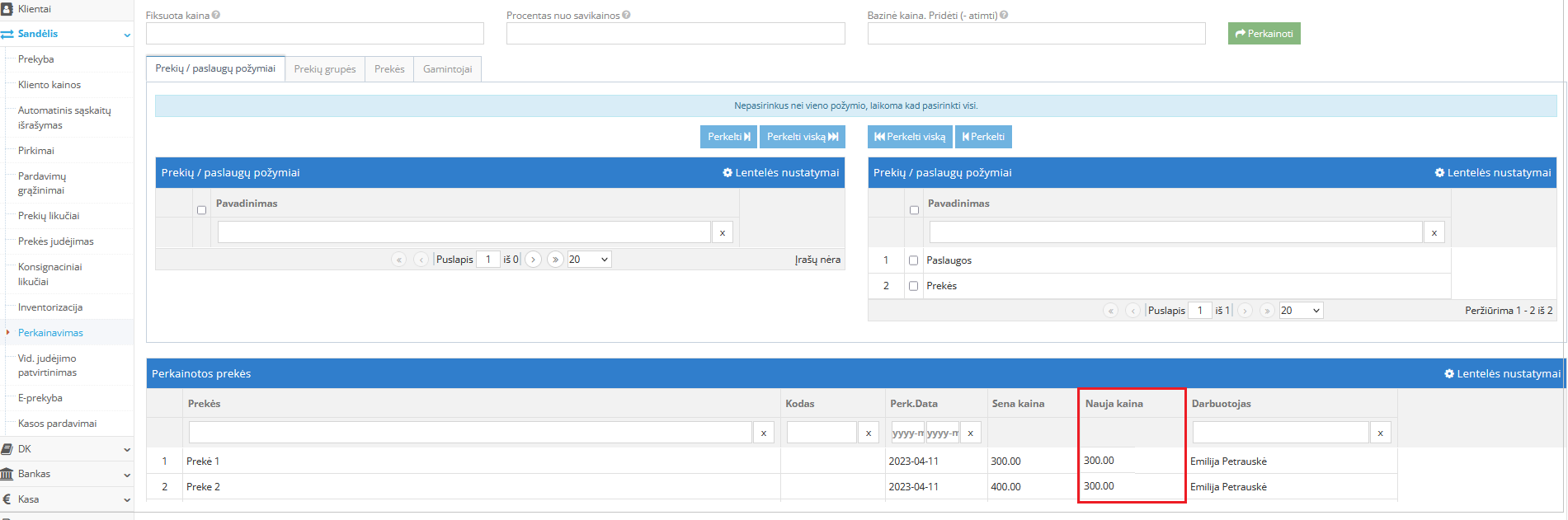Open Prekių likučiai in sidebar
The width and height of the screenshot is (1568, 520).
click(49, 216)
